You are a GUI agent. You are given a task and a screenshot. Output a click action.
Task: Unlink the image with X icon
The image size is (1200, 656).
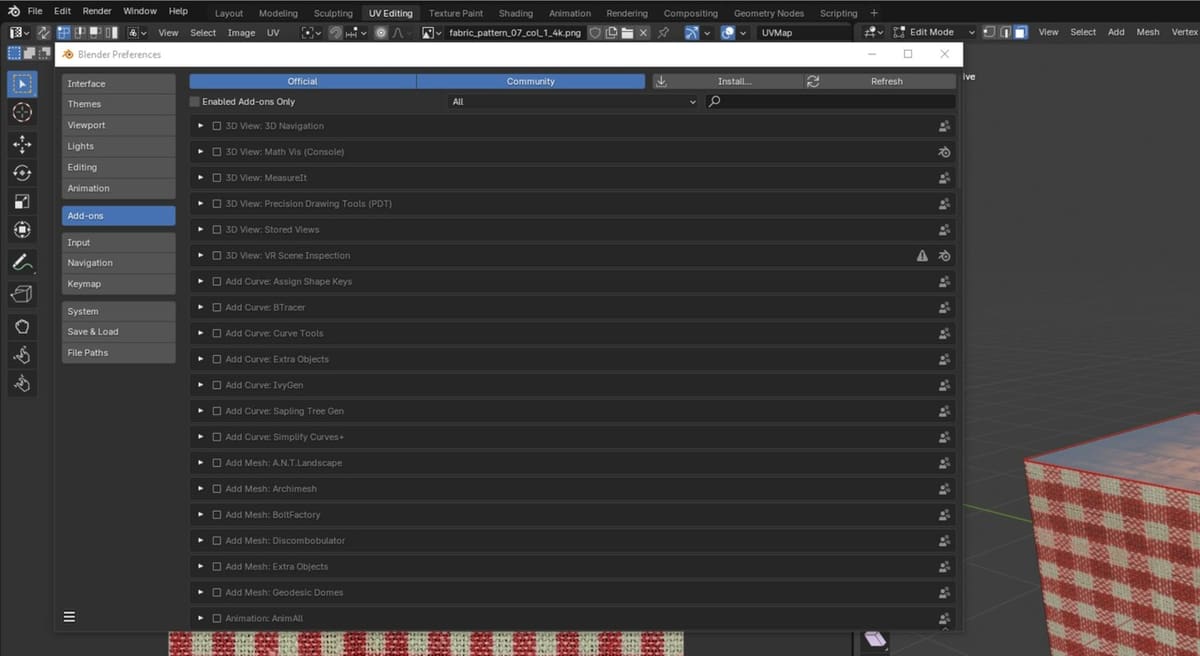pyautogui.click(x=643, y=33)
